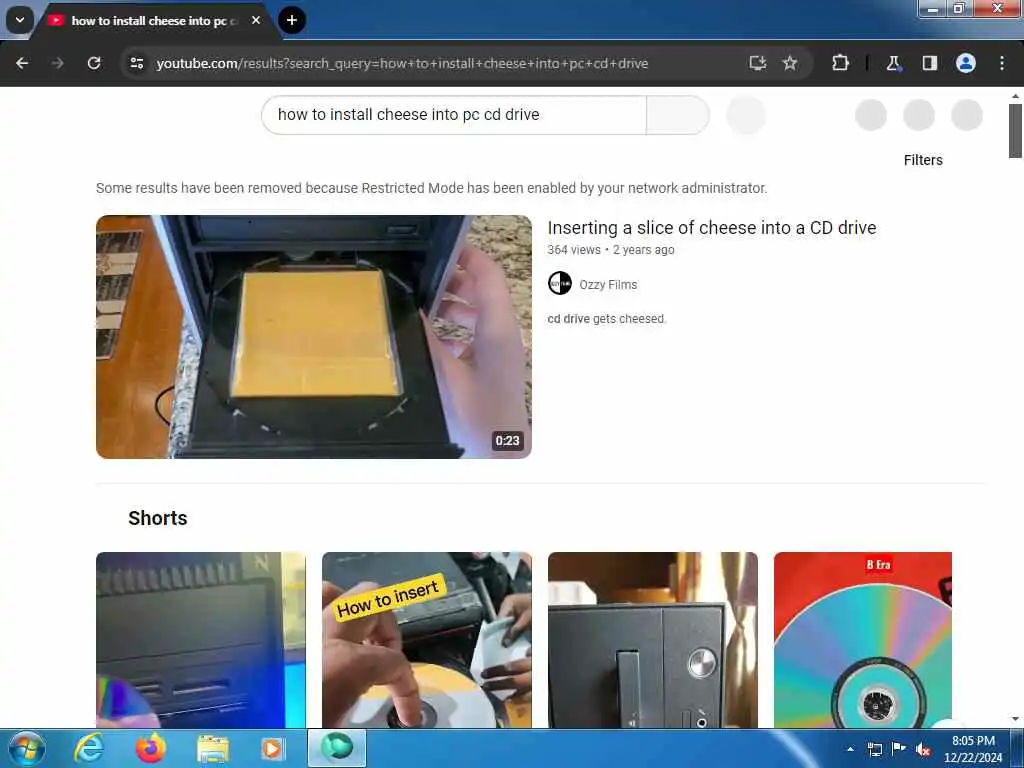
Task: Open the network tray icon
Action: click(x=874, y=749)
